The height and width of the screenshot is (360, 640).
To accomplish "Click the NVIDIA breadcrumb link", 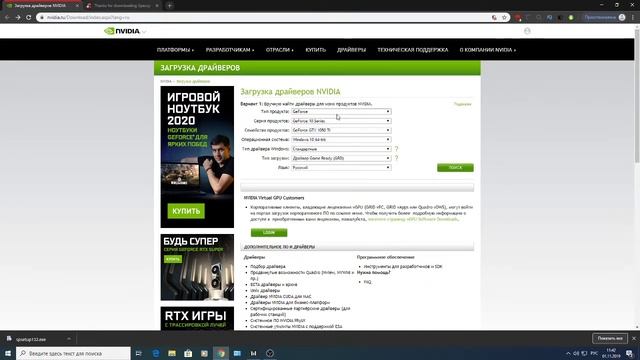I will 166,81.
